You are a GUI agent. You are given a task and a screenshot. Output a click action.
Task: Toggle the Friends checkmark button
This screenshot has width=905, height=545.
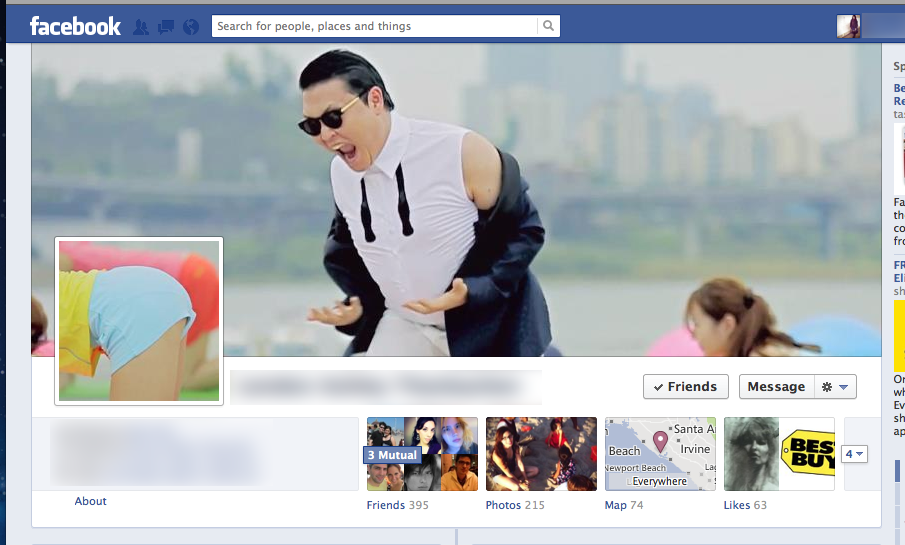[x=685, y=387]
